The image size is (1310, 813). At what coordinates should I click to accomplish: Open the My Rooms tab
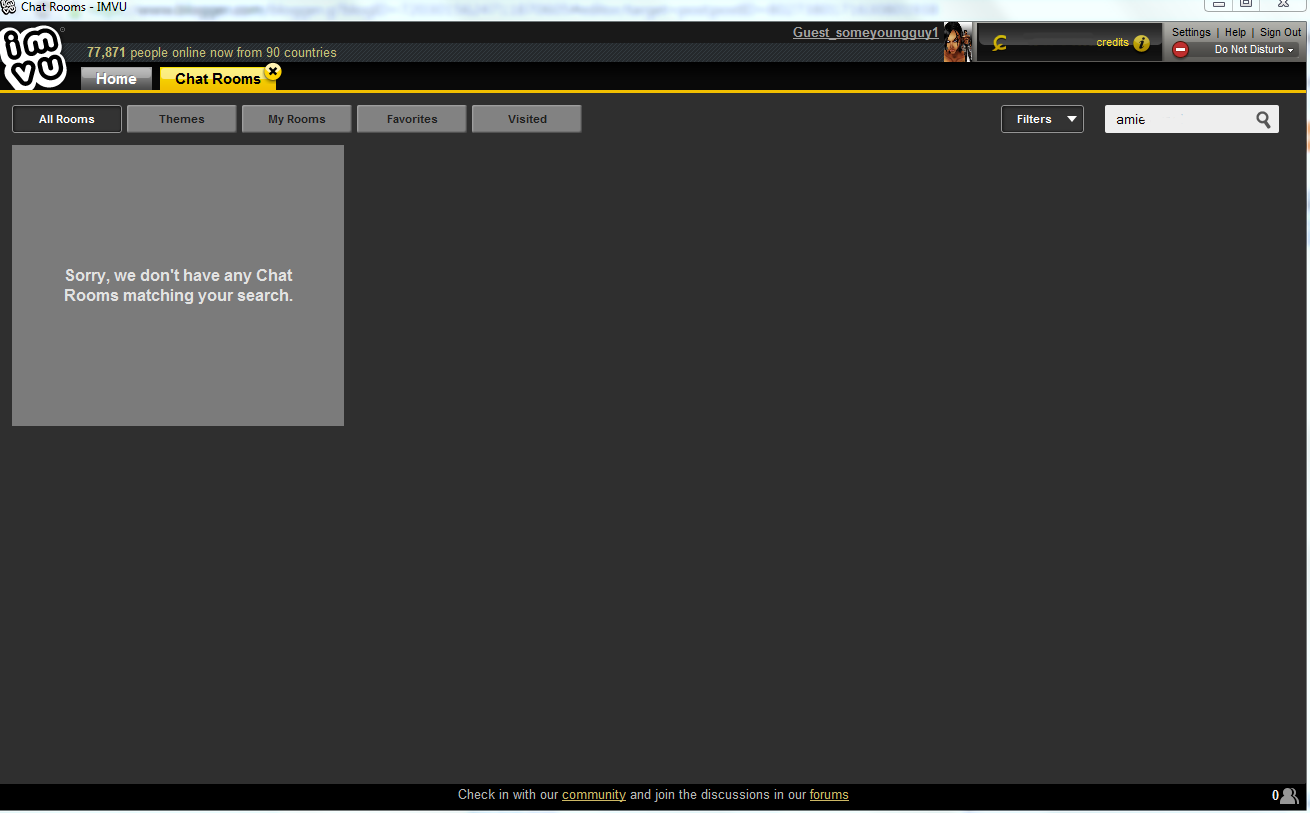[297, 119]
